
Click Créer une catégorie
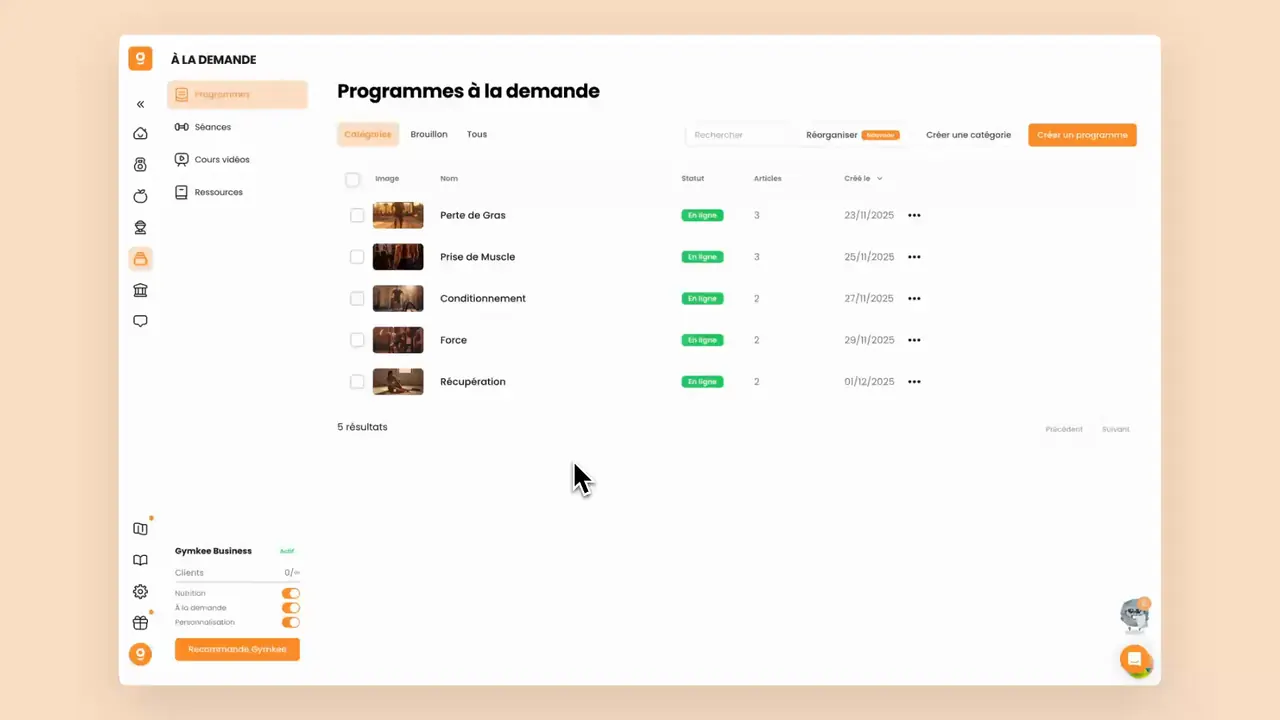968,135
